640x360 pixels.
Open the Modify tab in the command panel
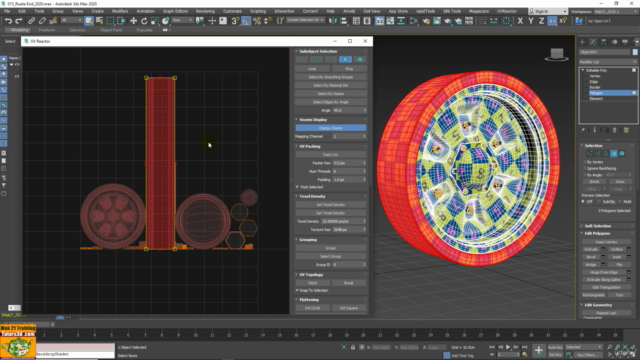(593, 42)
